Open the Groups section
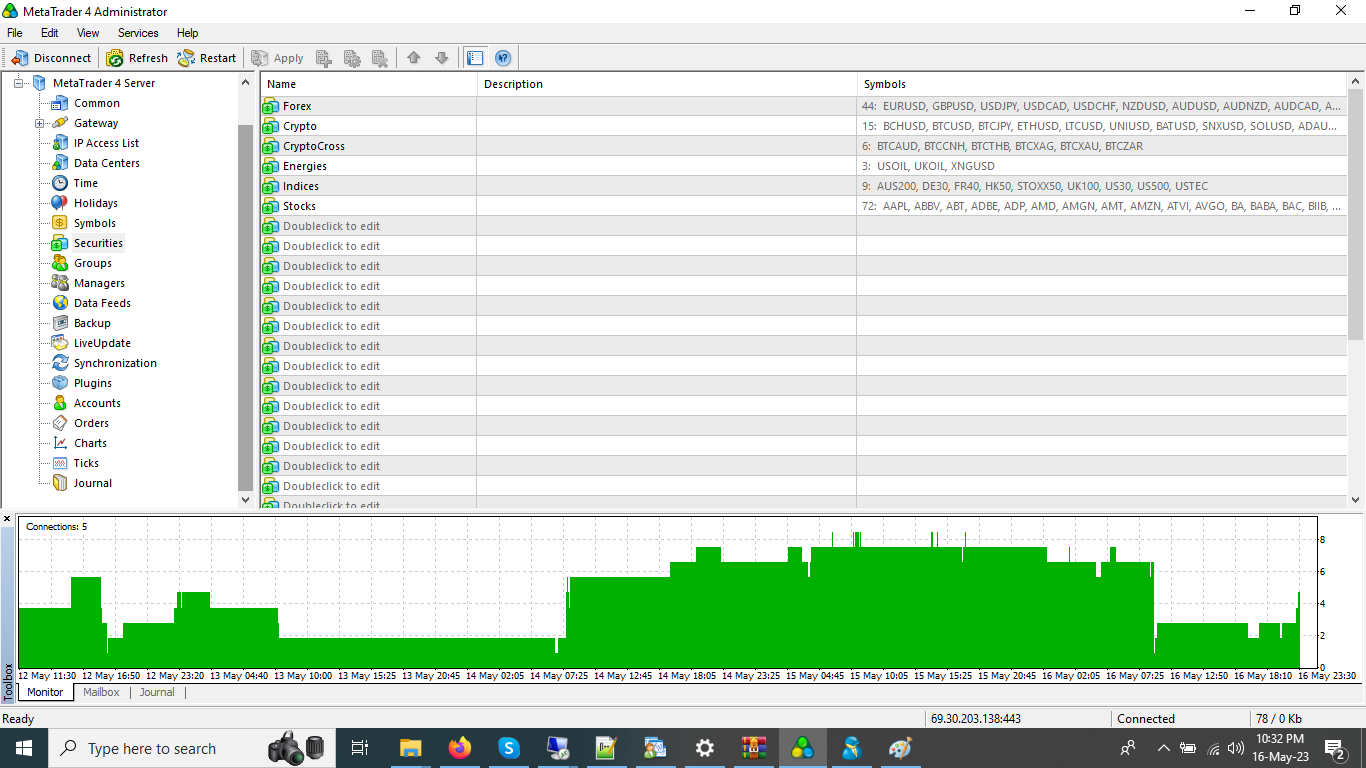Screen dimensions: 1366x768 pos(92,263)
